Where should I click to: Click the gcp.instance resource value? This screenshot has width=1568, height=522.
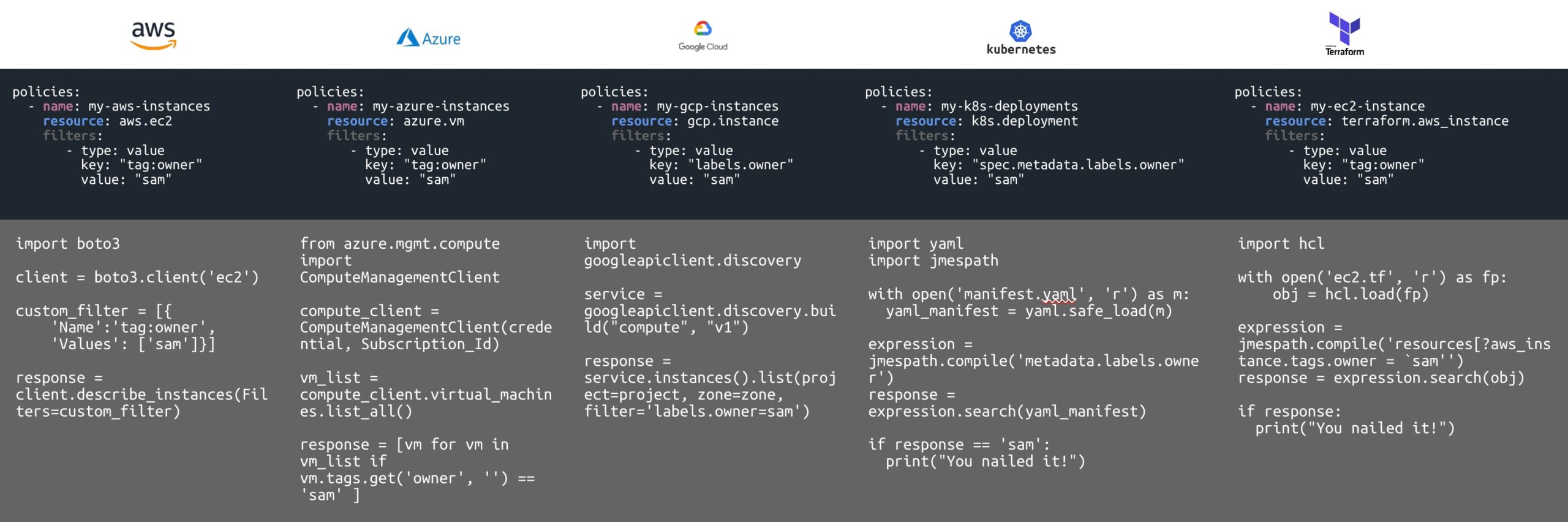click(733, 121)
